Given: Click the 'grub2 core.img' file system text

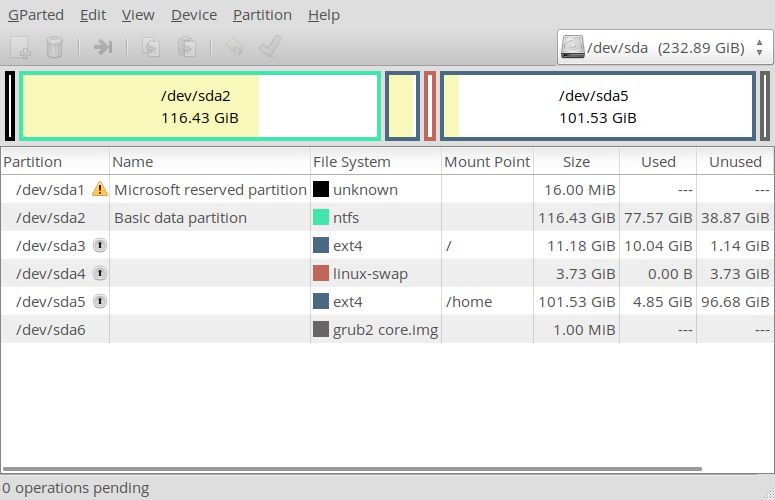Looking at the screenshot, I should point(386,330).
